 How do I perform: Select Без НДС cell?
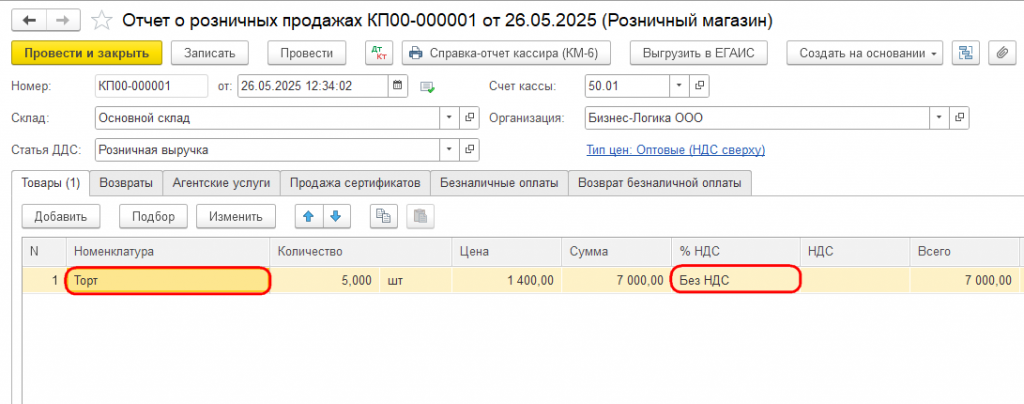[x=735, y=281]
